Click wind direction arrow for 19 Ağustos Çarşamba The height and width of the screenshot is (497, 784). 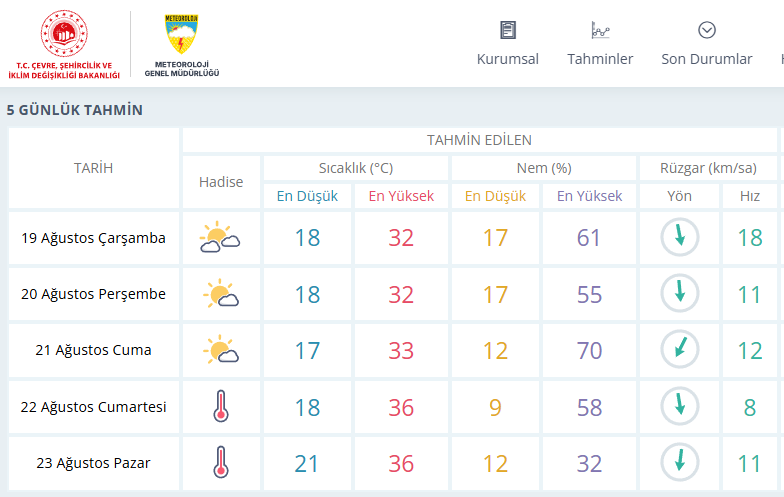680,237
